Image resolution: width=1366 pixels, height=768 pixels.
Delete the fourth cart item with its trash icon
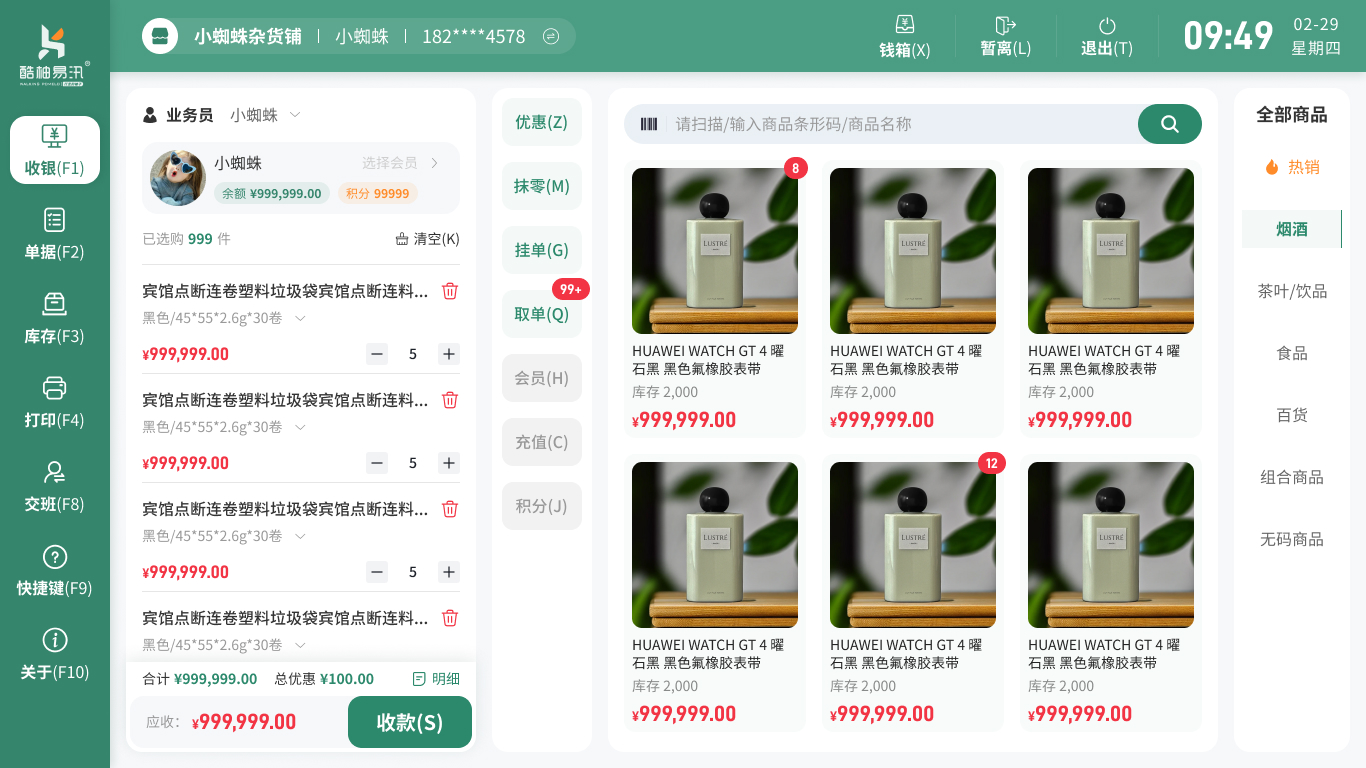click(450, 618)
